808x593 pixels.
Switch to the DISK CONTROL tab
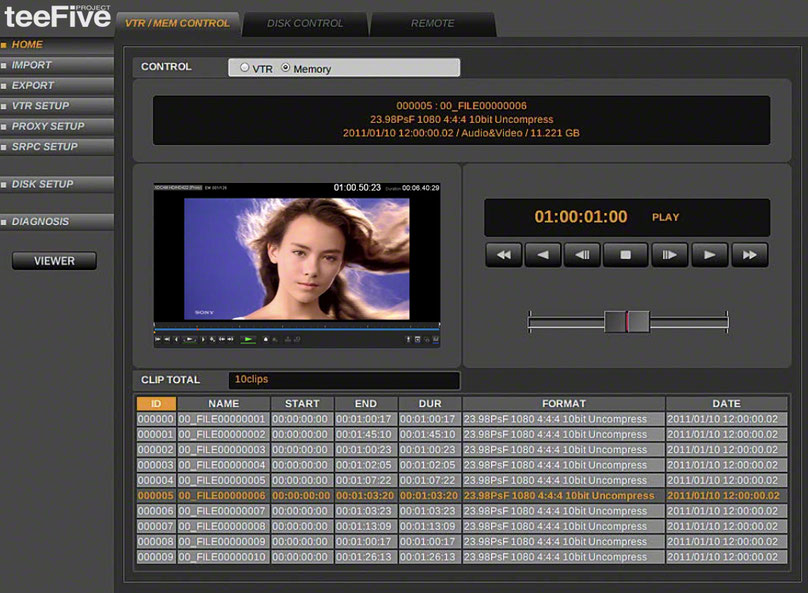[305, 23]
